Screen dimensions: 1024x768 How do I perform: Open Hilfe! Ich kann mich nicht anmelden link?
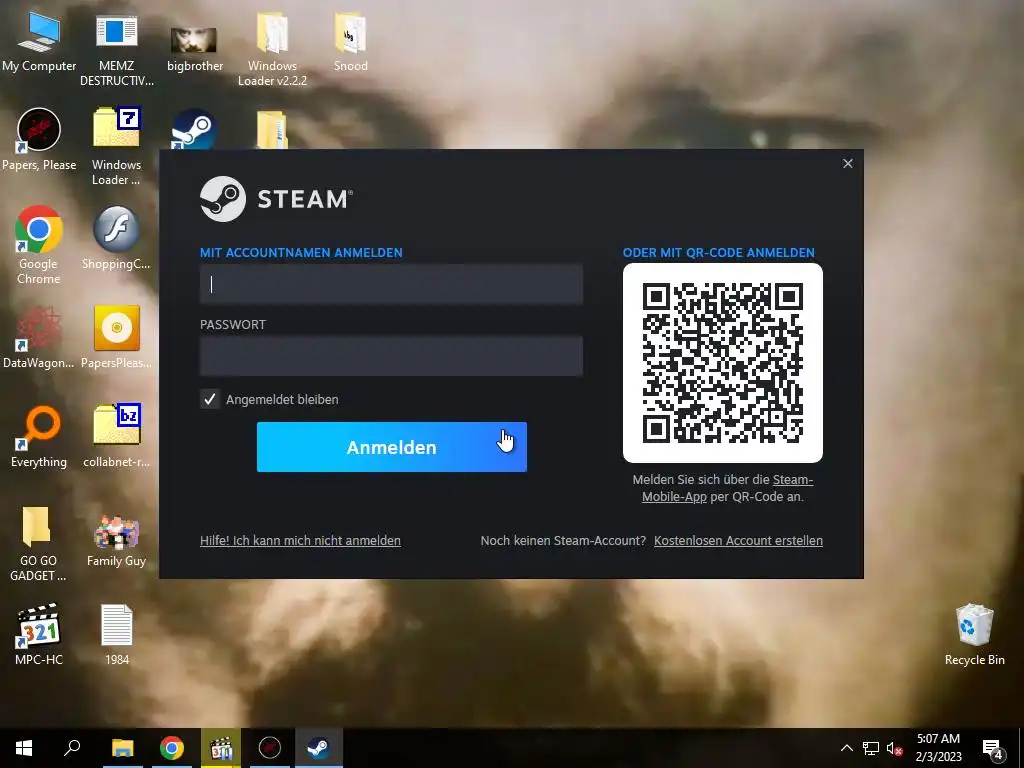coord(300,541)
